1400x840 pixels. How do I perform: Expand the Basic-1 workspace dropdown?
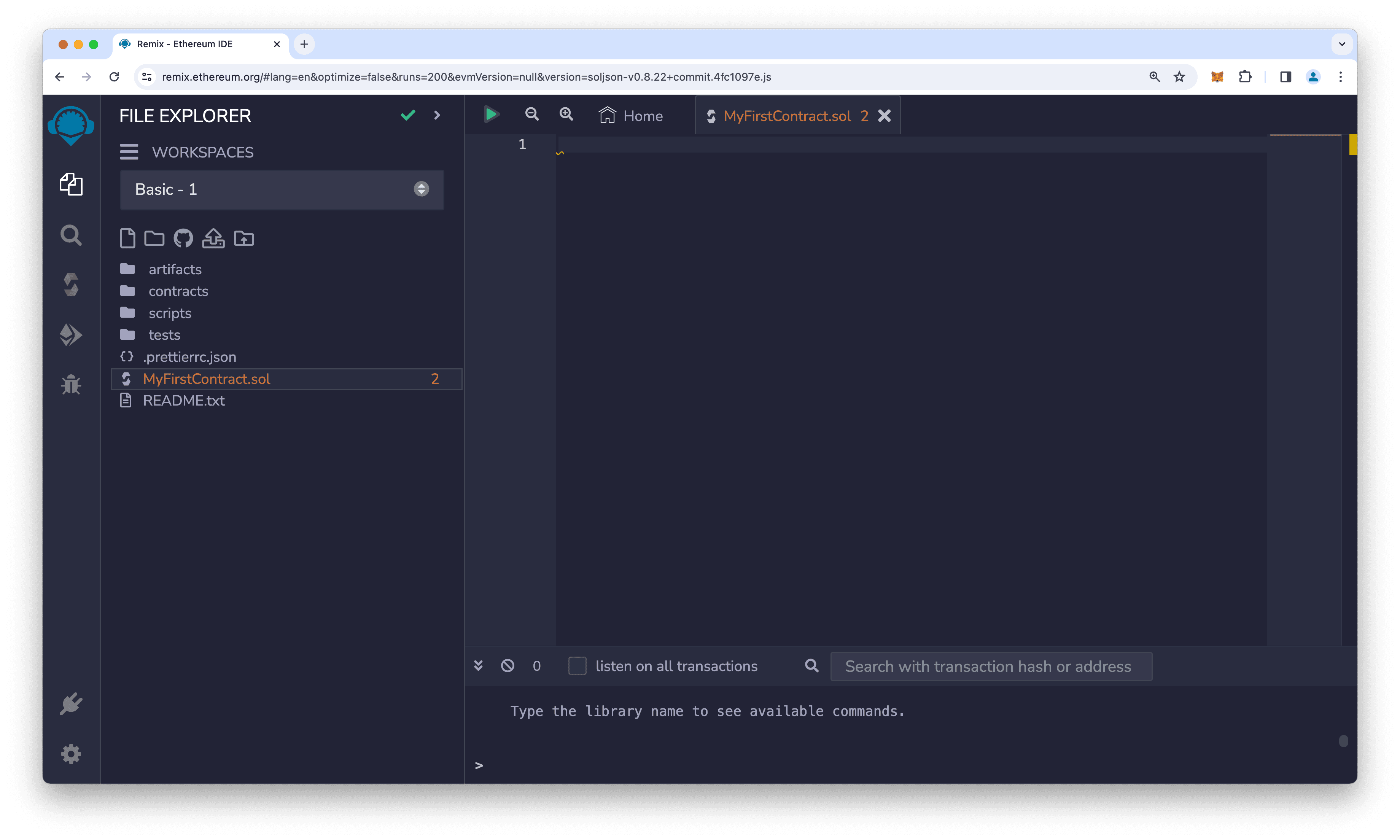point(421,189)
